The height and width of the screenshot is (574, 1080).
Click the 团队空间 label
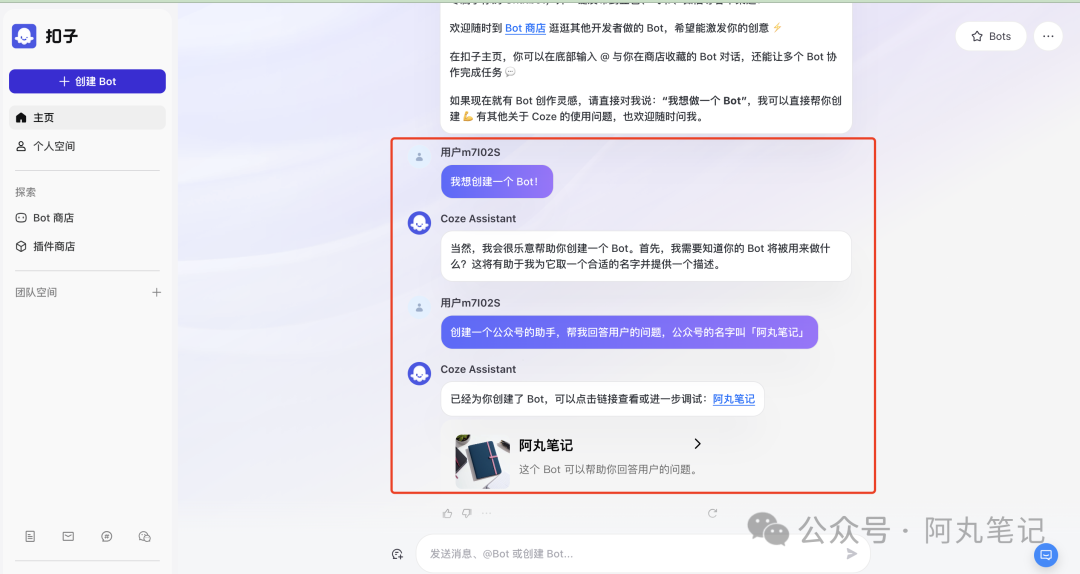click(x=37, y=292)
